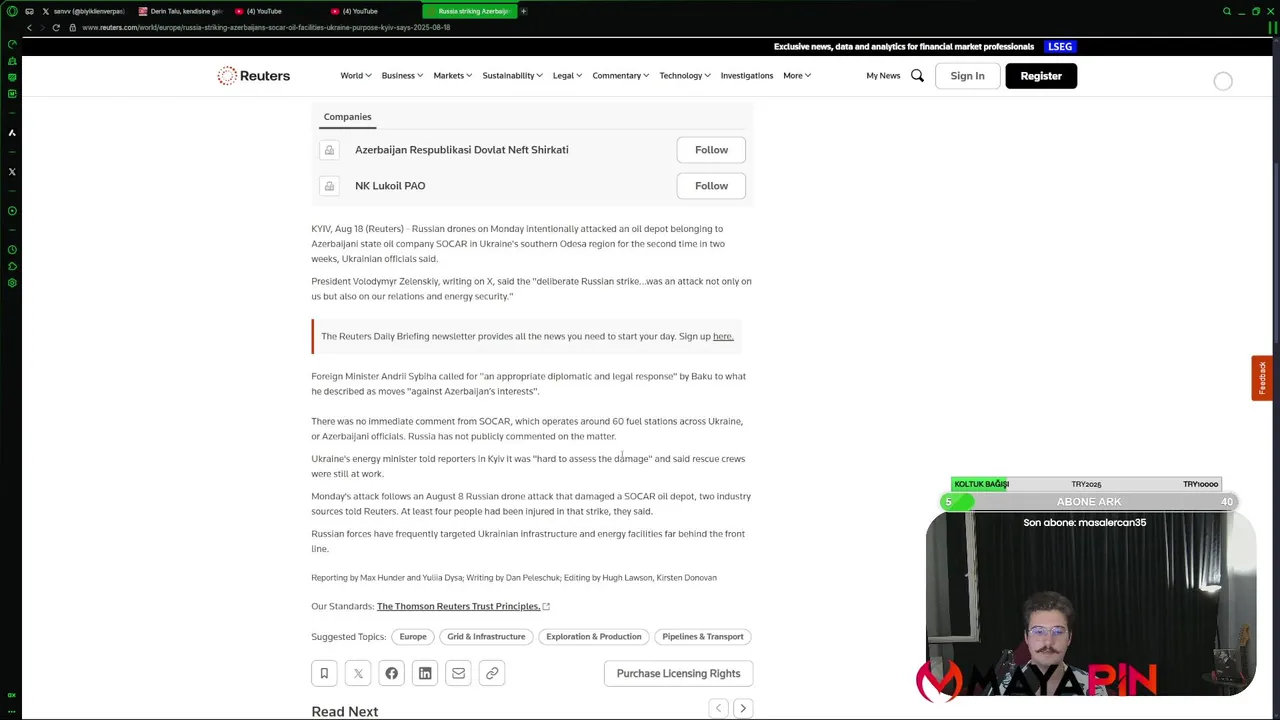Switch to the sanvv X tab
This screenshot has height=720, width=1280.
(x=85, y=11)
